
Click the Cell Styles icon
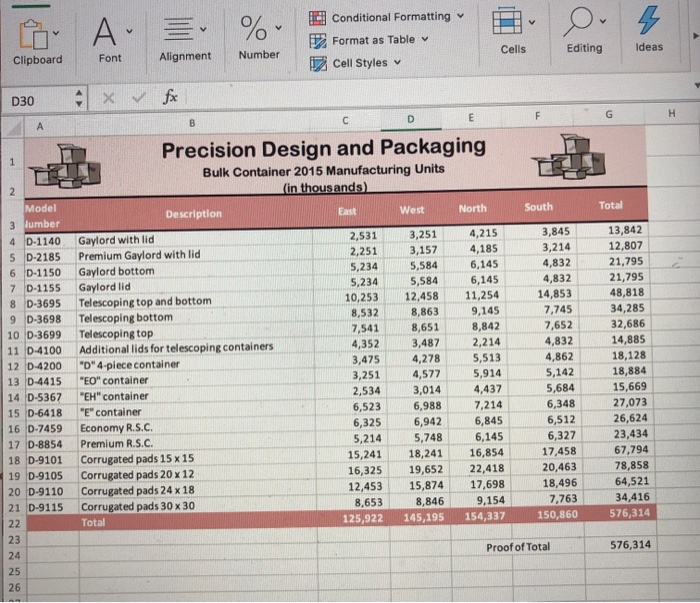coord(318,64)
